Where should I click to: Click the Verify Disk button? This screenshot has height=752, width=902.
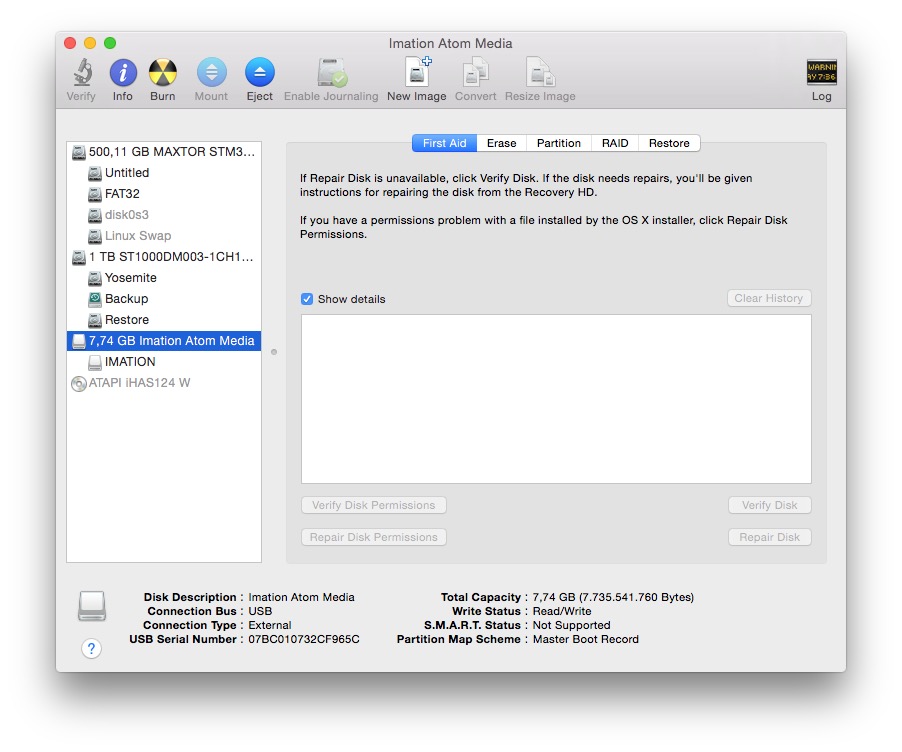click(769, 505)
